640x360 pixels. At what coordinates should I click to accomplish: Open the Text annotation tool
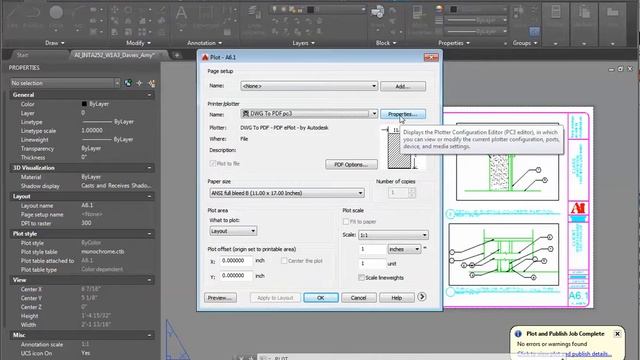(181, 16)
